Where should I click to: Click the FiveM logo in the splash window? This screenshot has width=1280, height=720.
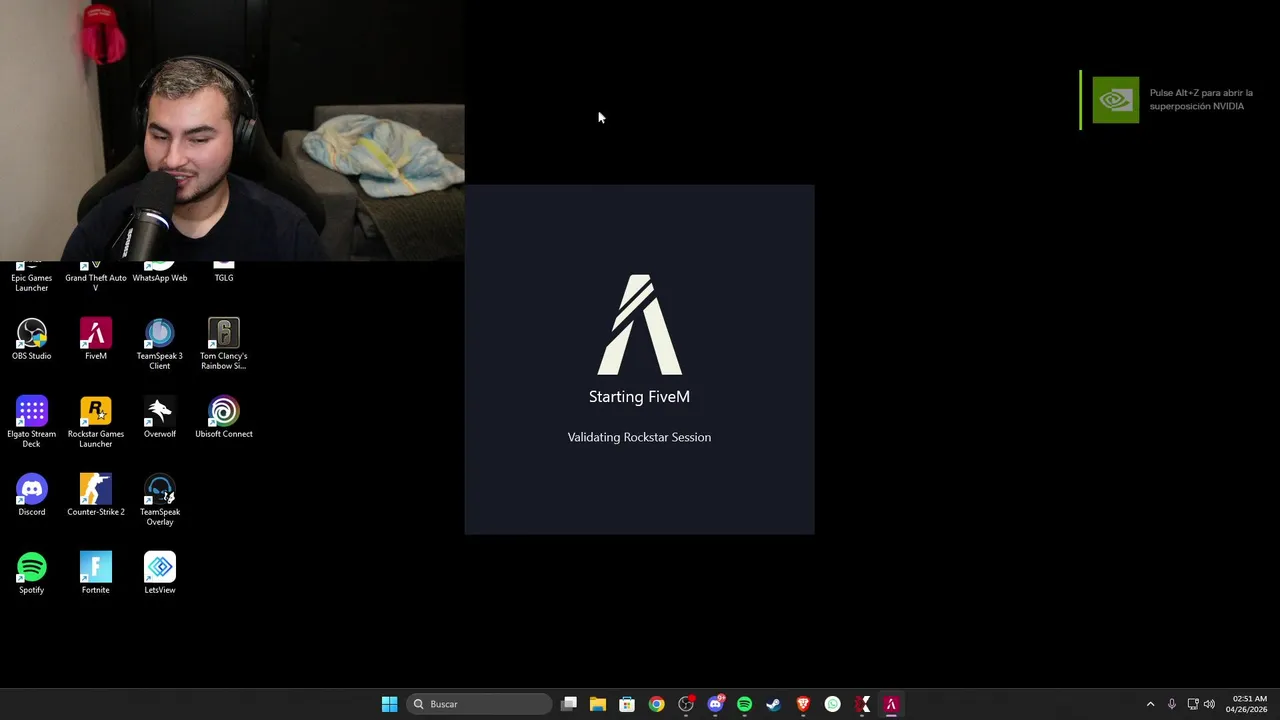[x=639, y=325]
